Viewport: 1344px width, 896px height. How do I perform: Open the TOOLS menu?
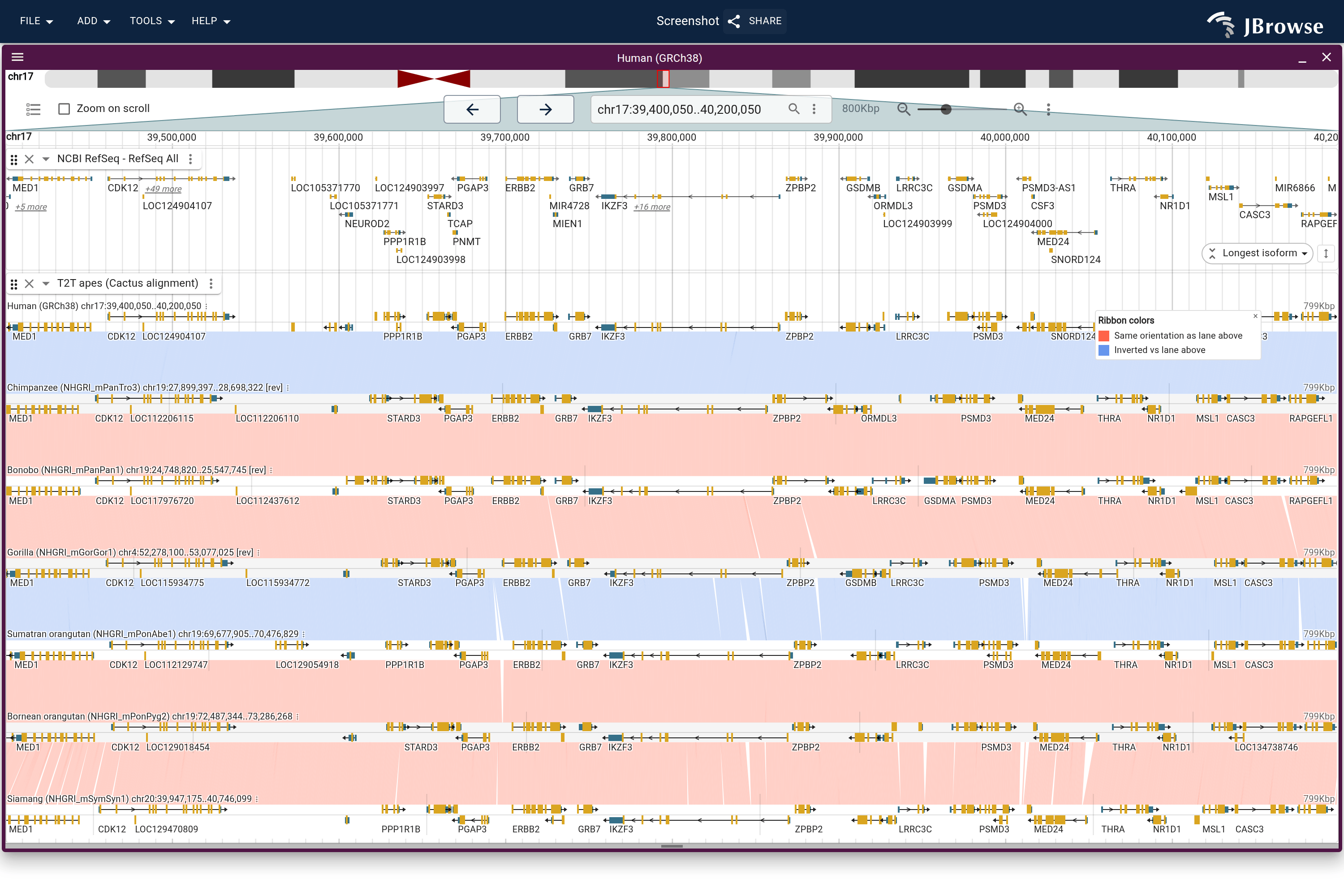pos(152,21)
